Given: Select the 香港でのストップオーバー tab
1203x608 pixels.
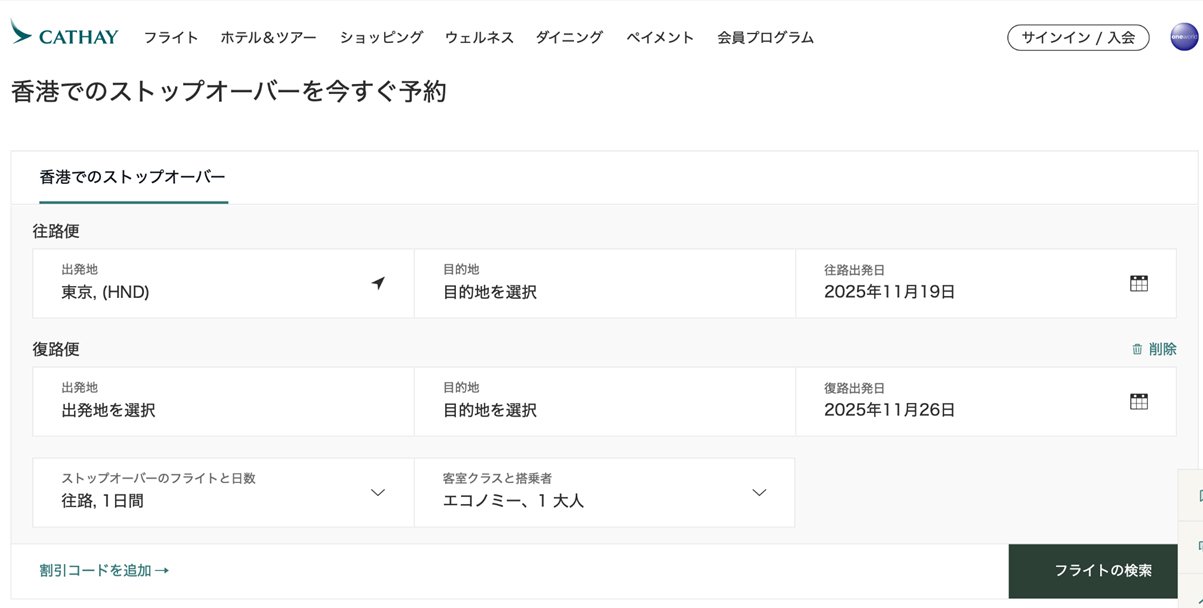Looking at the screenshot, I should pyautogui.click(x=132, y=177).
